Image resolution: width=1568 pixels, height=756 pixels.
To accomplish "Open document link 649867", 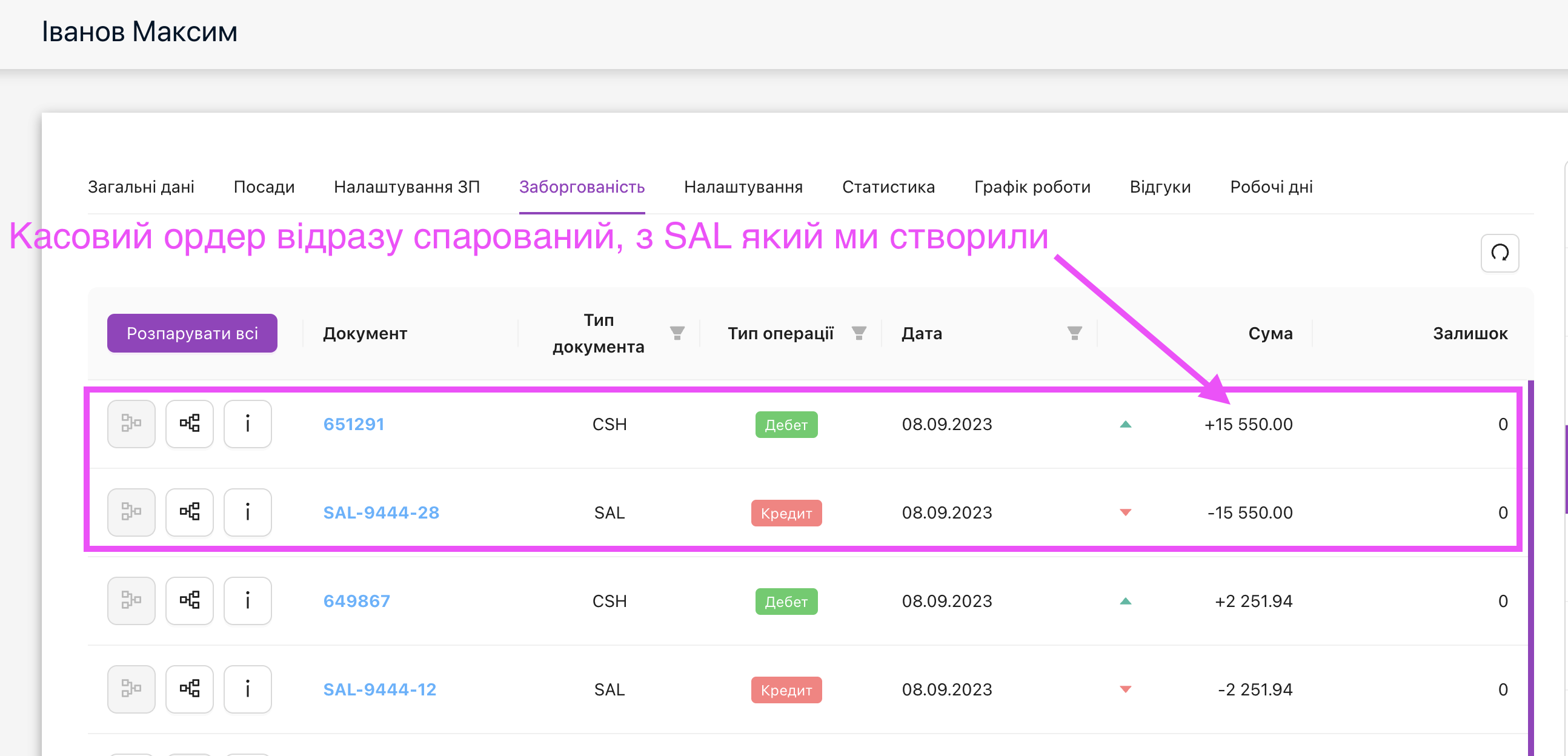I will click(356, 601).
